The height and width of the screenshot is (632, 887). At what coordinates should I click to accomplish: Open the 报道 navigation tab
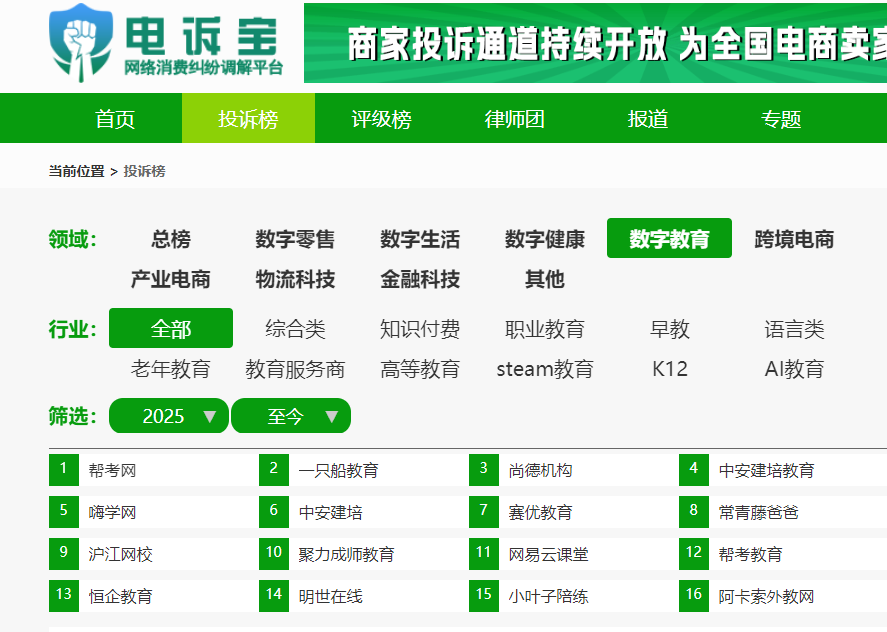click(x=648, y=119)
